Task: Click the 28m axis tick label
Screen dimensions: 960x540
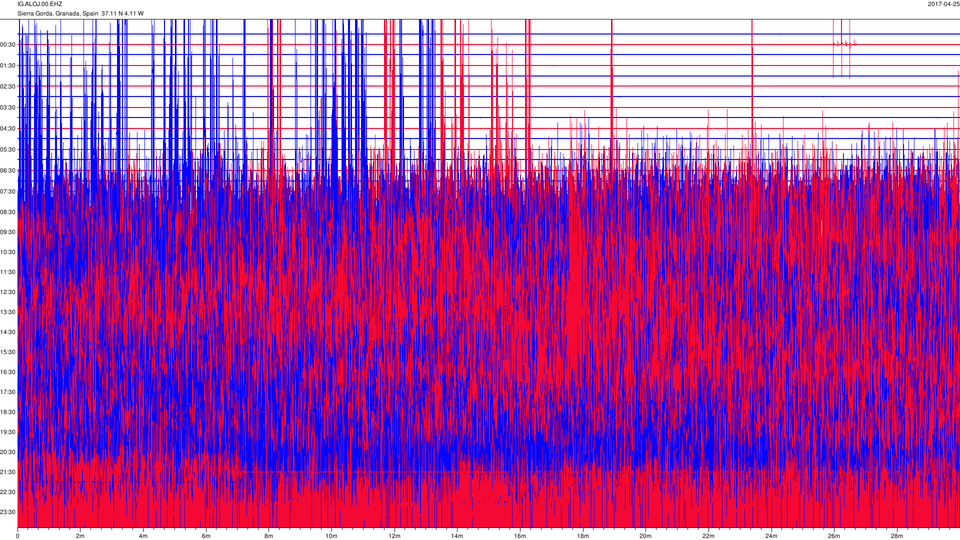Action: coord(896,536)
